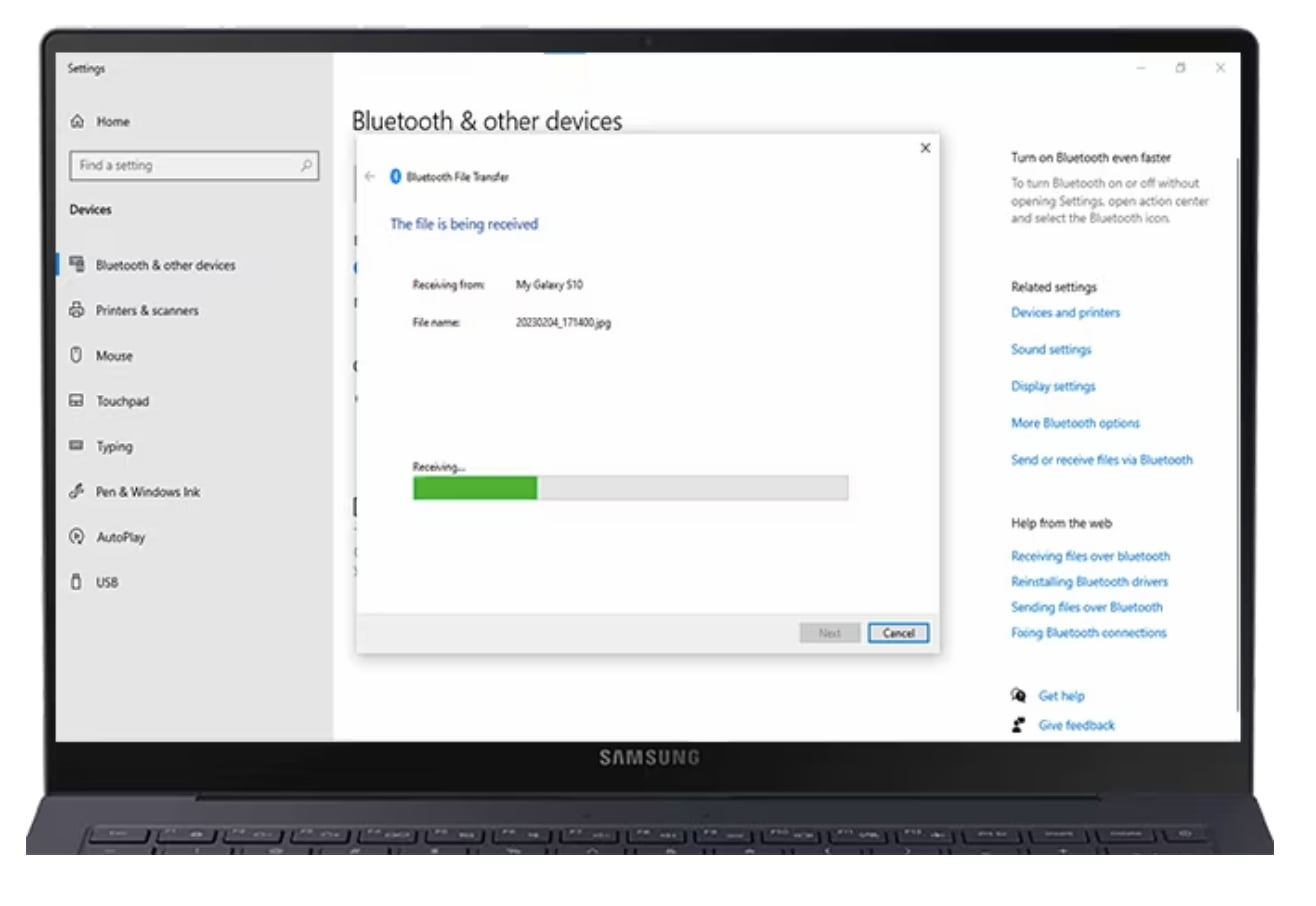Click the Get help link
The width and height of the screenshot is (1316, 906).
coord(1061,696)
